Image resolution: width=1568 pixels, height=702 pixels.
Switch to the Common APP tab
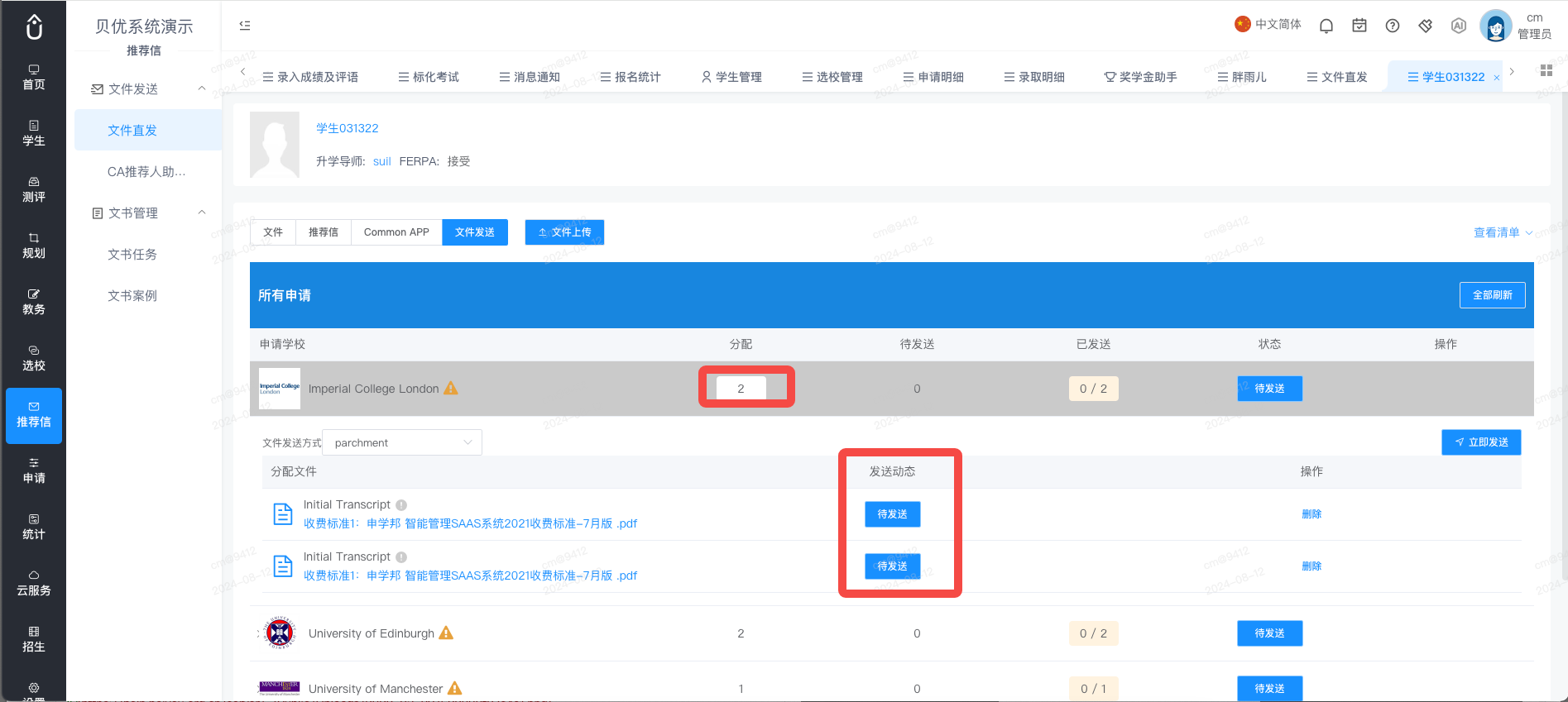(396, 232)
